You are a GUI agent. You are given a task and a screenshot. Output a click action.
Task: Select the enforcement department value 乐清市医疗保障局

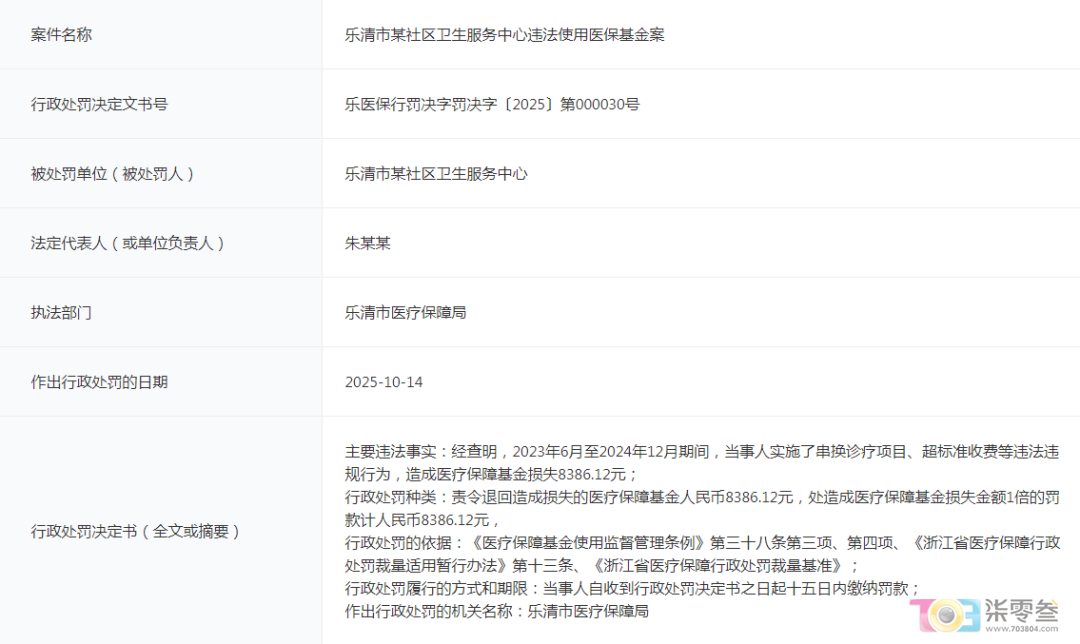pyautogui.click(x=405, y=313)
